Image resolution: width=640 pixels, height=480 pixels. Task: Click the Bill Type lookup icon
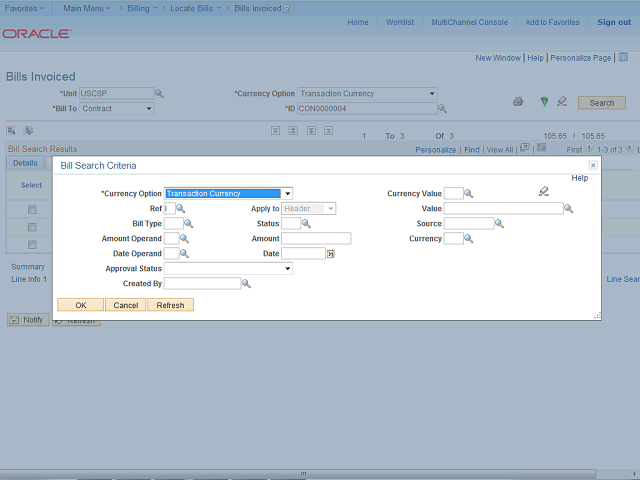188,224
